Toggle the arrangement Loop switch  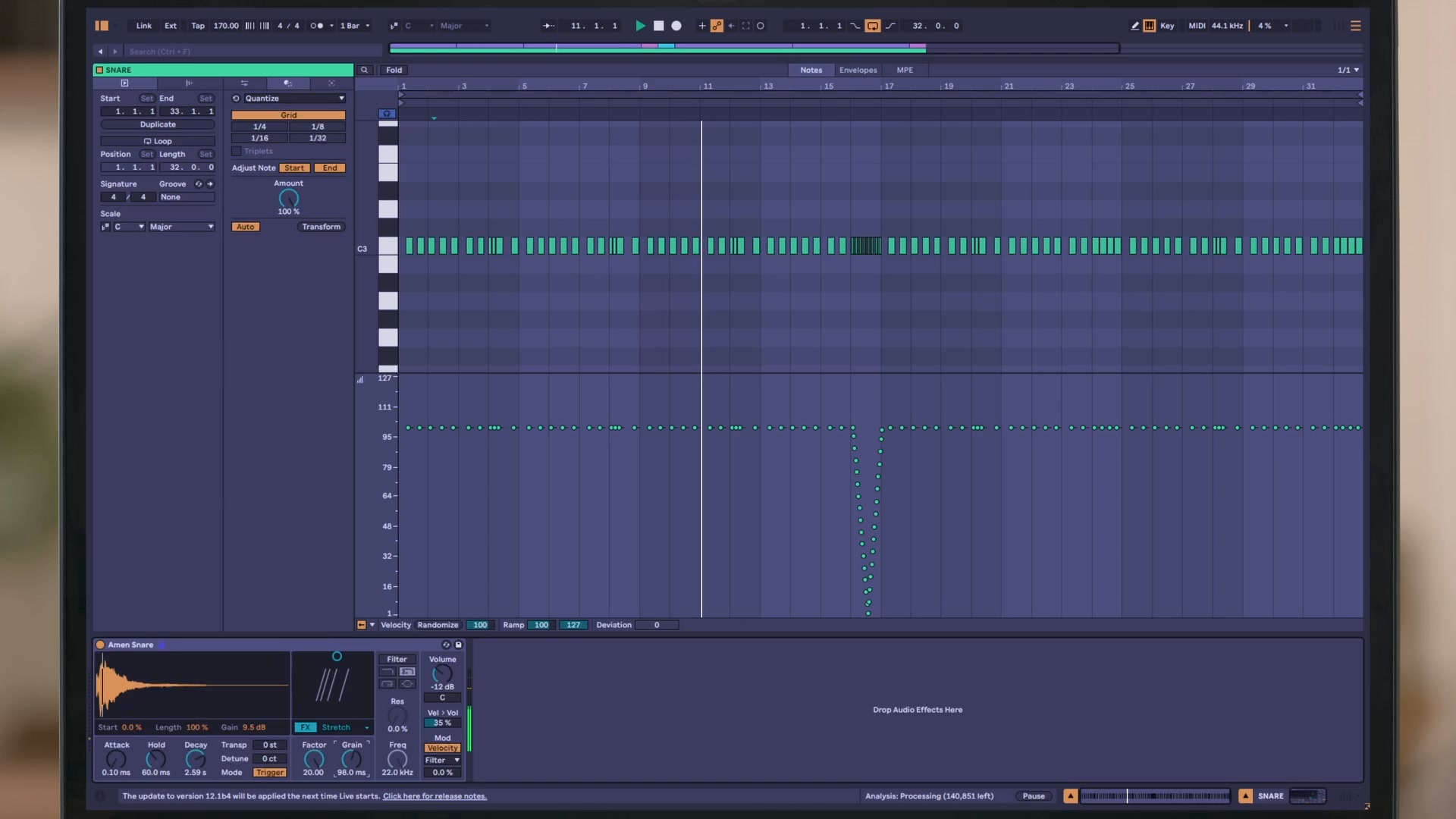click(x=873, y=26)
